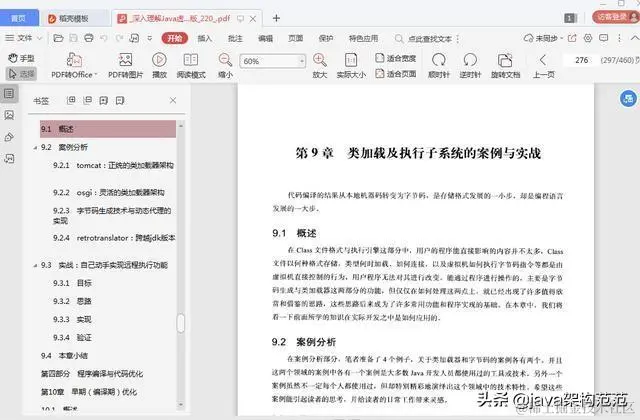
Task: Open bookmark 第四部分 程序编译与代码优化
Action: 92,374
